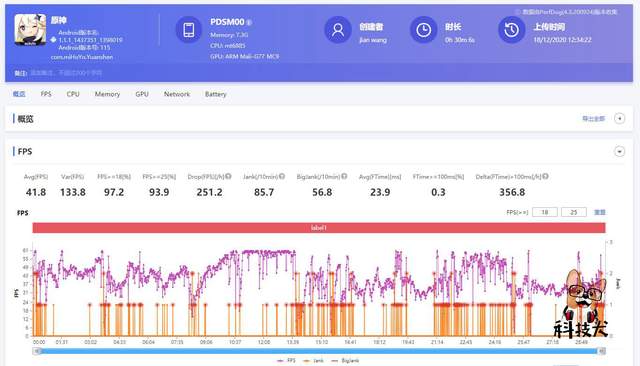
Task: Click the reset link beside FPS threshold inputs
Action: coord(600,212)
